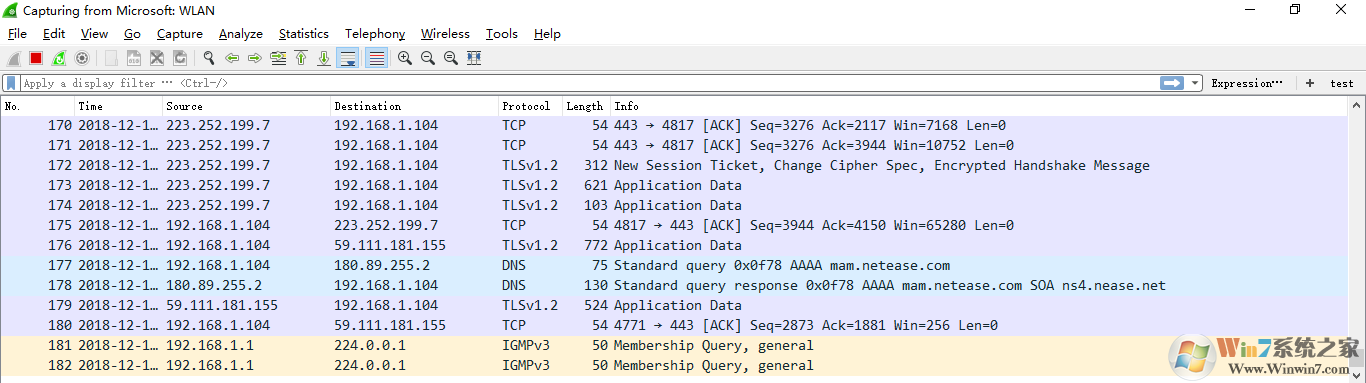Zoom in on packet text
This screenshot has height=383, width=1366.
(405, 58)
